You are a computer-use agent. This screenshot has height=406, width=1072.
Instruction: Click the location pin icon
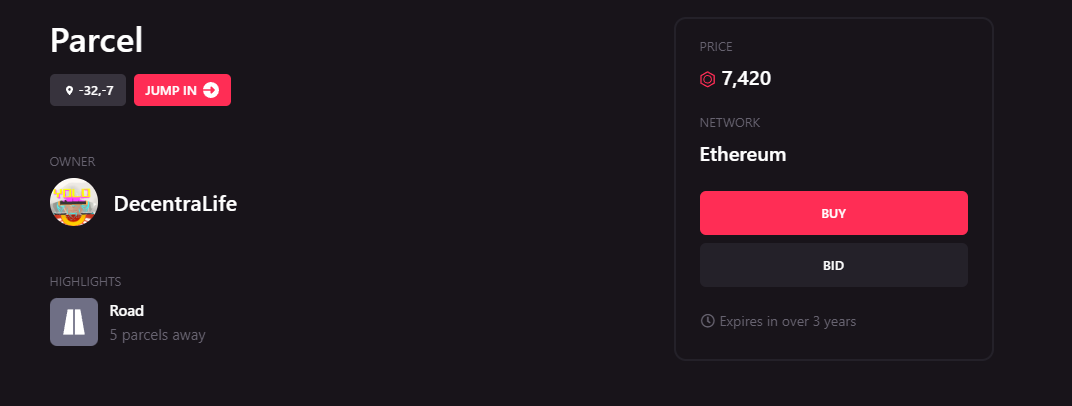pyautogui.click(x=68, y=90)
